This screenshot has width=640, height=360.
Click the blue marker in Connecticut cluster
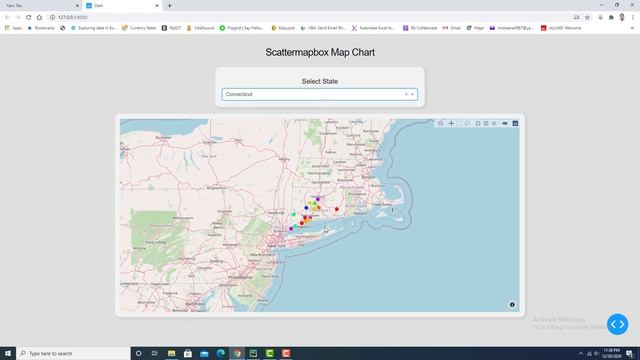point(306,208)
